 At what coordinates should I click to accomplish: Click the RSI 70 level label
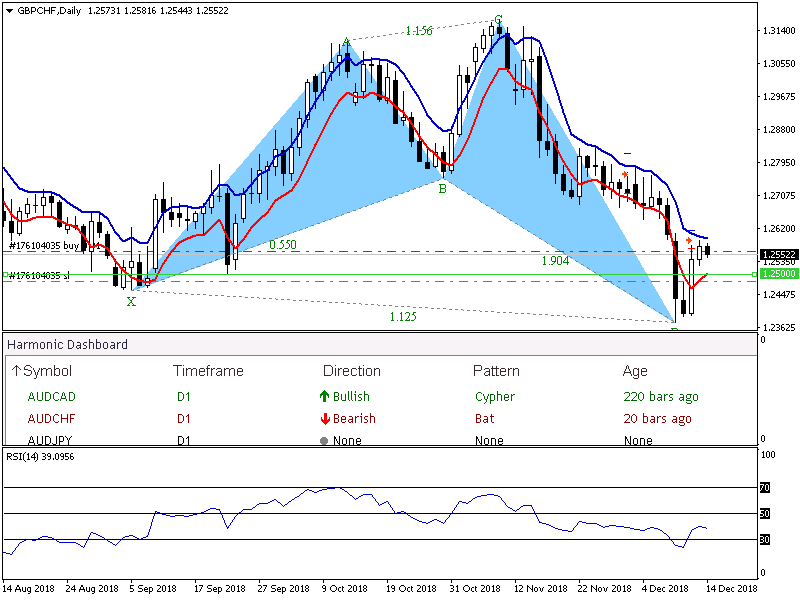(764, 488)
